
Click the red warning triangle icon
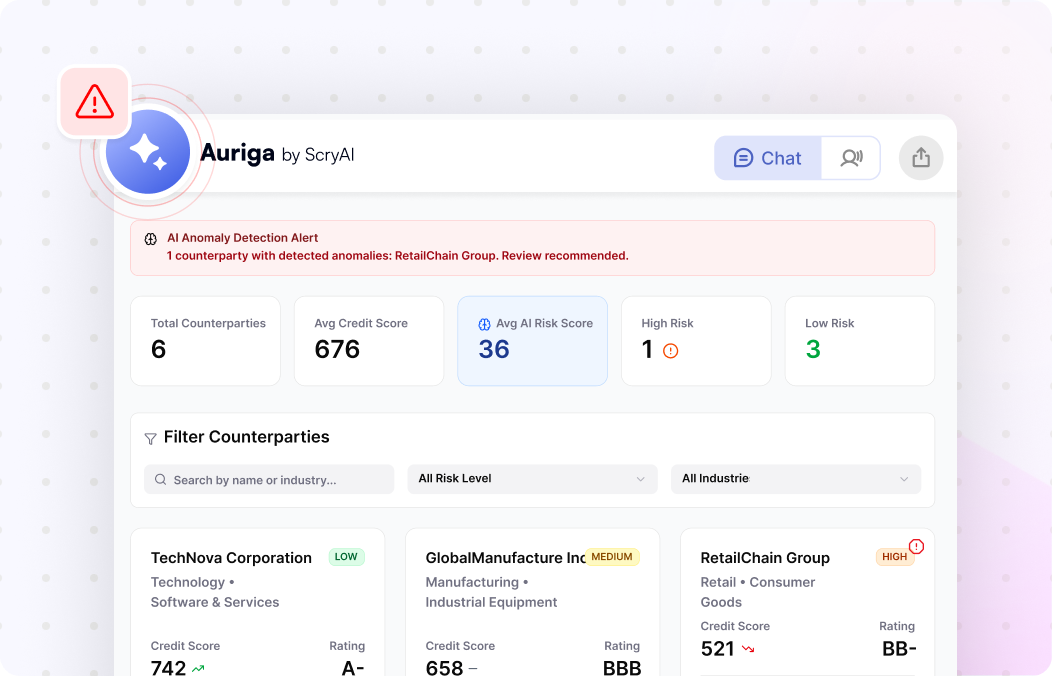point(95,102)
